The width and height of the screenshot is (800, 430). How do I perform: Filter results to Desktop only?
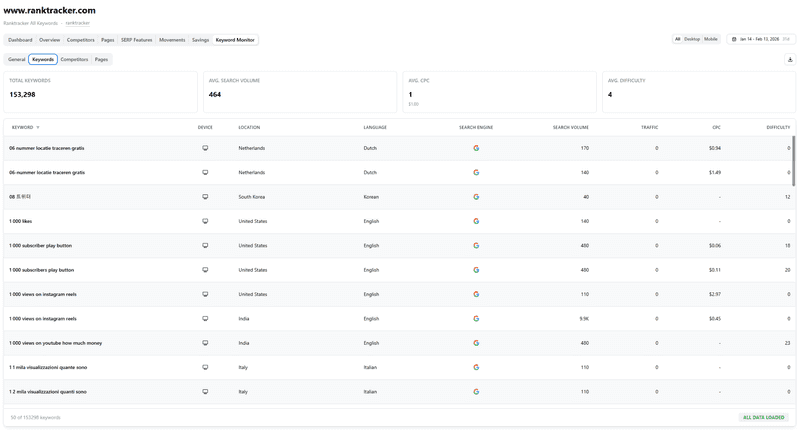pos(692,39)
